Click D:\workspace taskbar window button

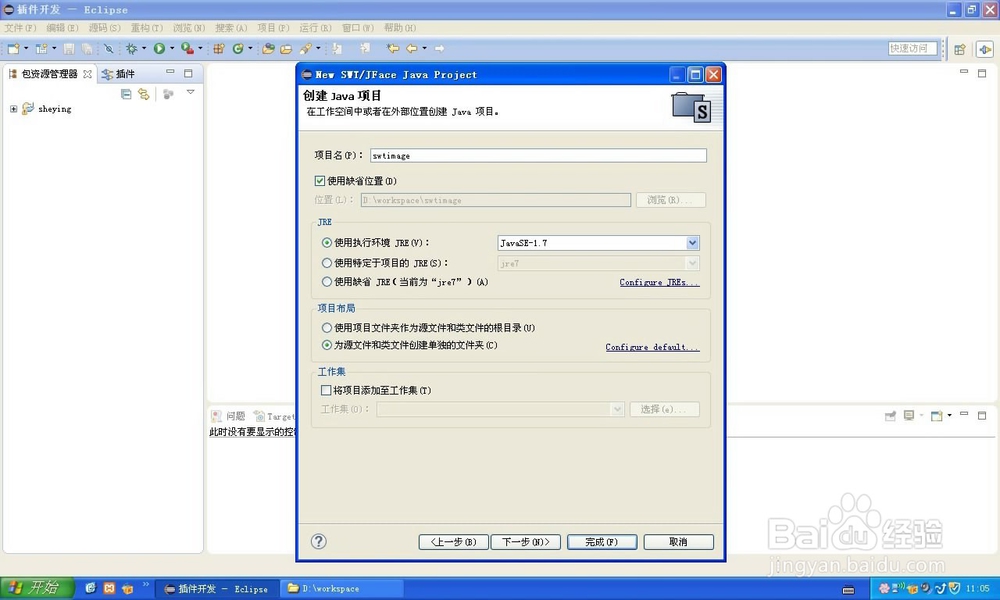click(x=342, y=589)
